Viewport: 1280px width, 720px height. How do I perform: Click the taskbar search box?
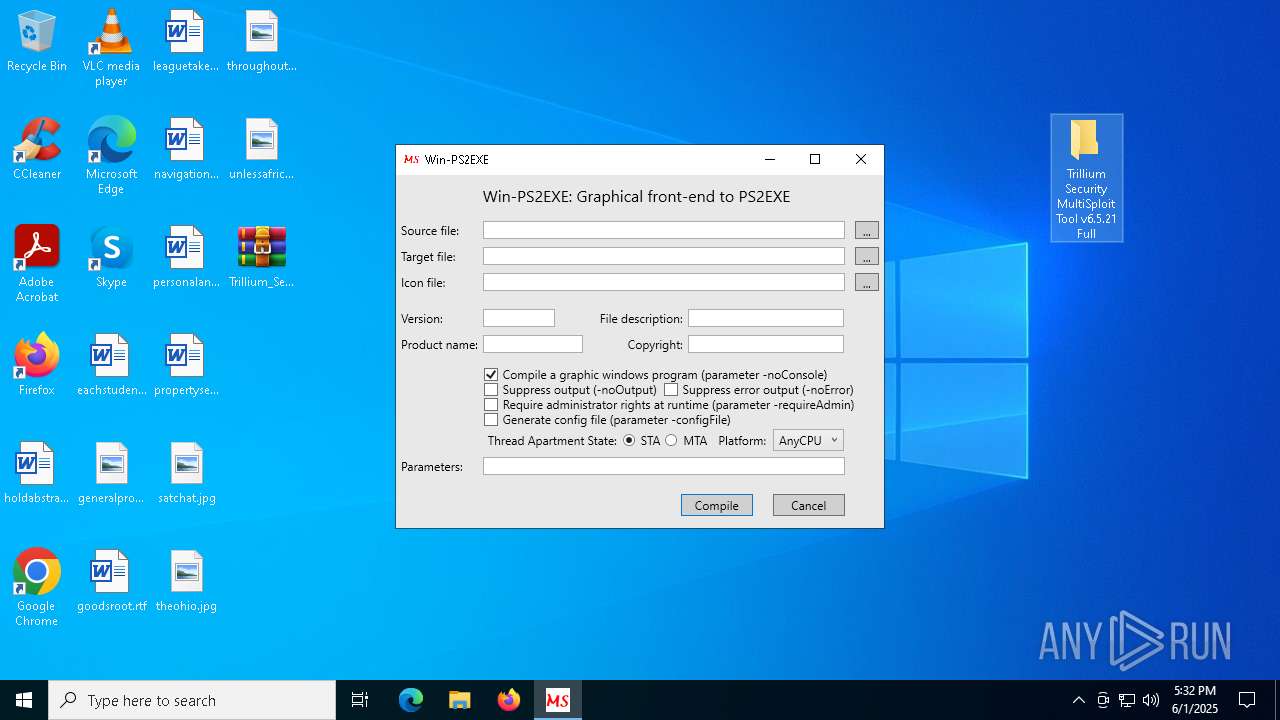pyautogui.click(x=192, y=700)
